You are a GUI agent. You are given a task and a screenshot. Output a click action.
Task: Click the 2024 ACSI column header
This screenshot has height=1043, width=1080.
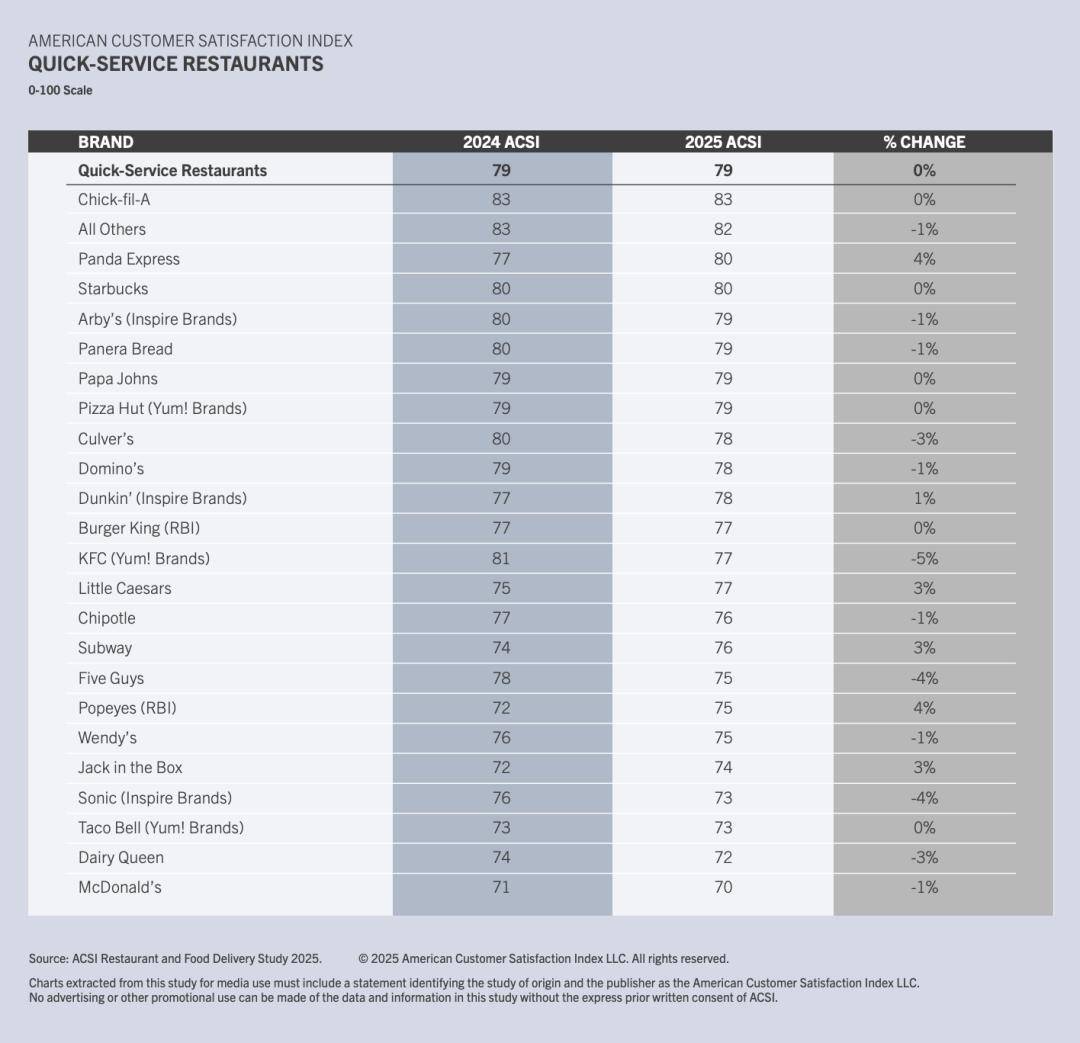501,142
